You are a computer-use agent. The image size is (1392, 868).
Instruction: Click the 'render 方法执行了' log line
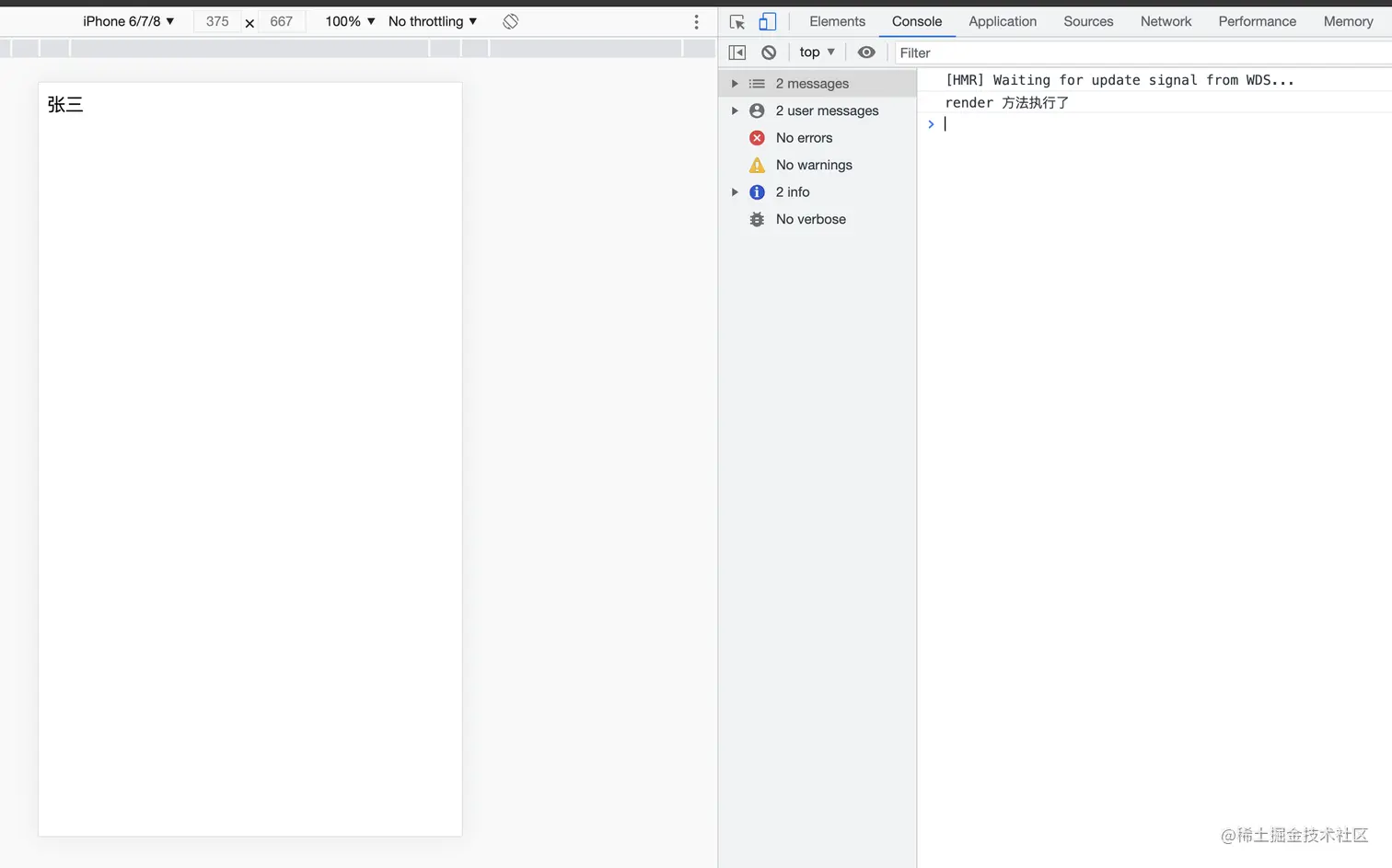point(1154,103)
